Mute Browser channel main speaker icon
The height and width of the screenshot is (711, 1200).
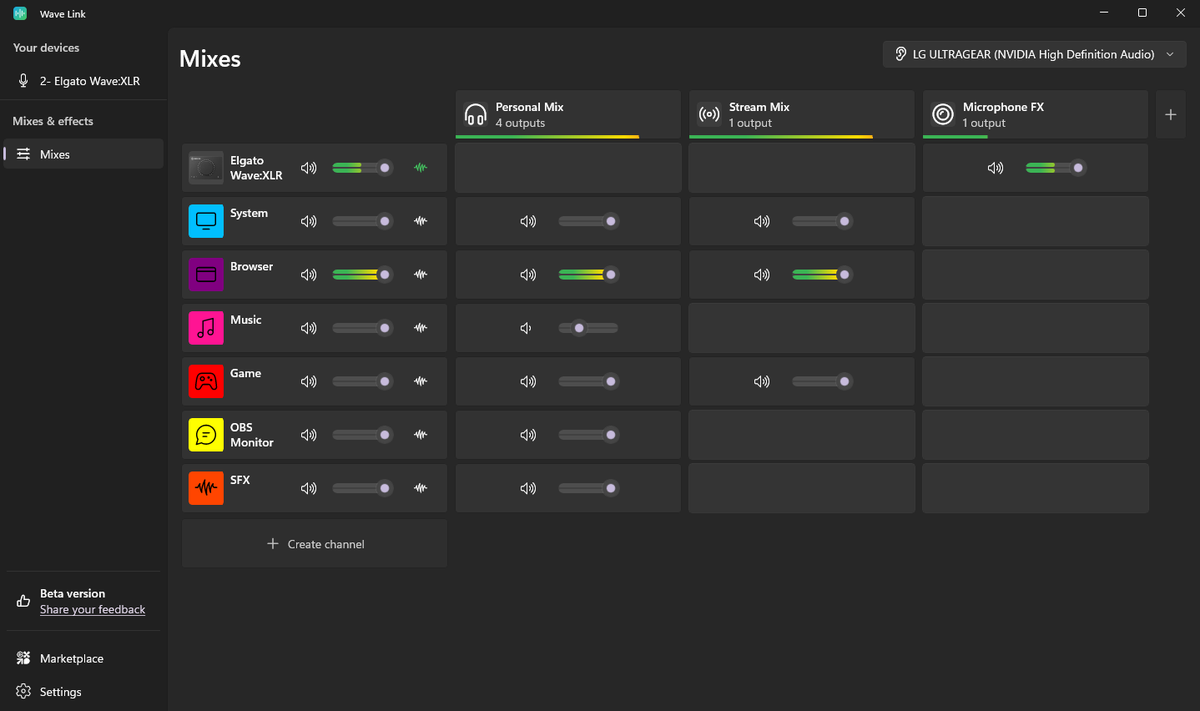[x=308, y=274]
